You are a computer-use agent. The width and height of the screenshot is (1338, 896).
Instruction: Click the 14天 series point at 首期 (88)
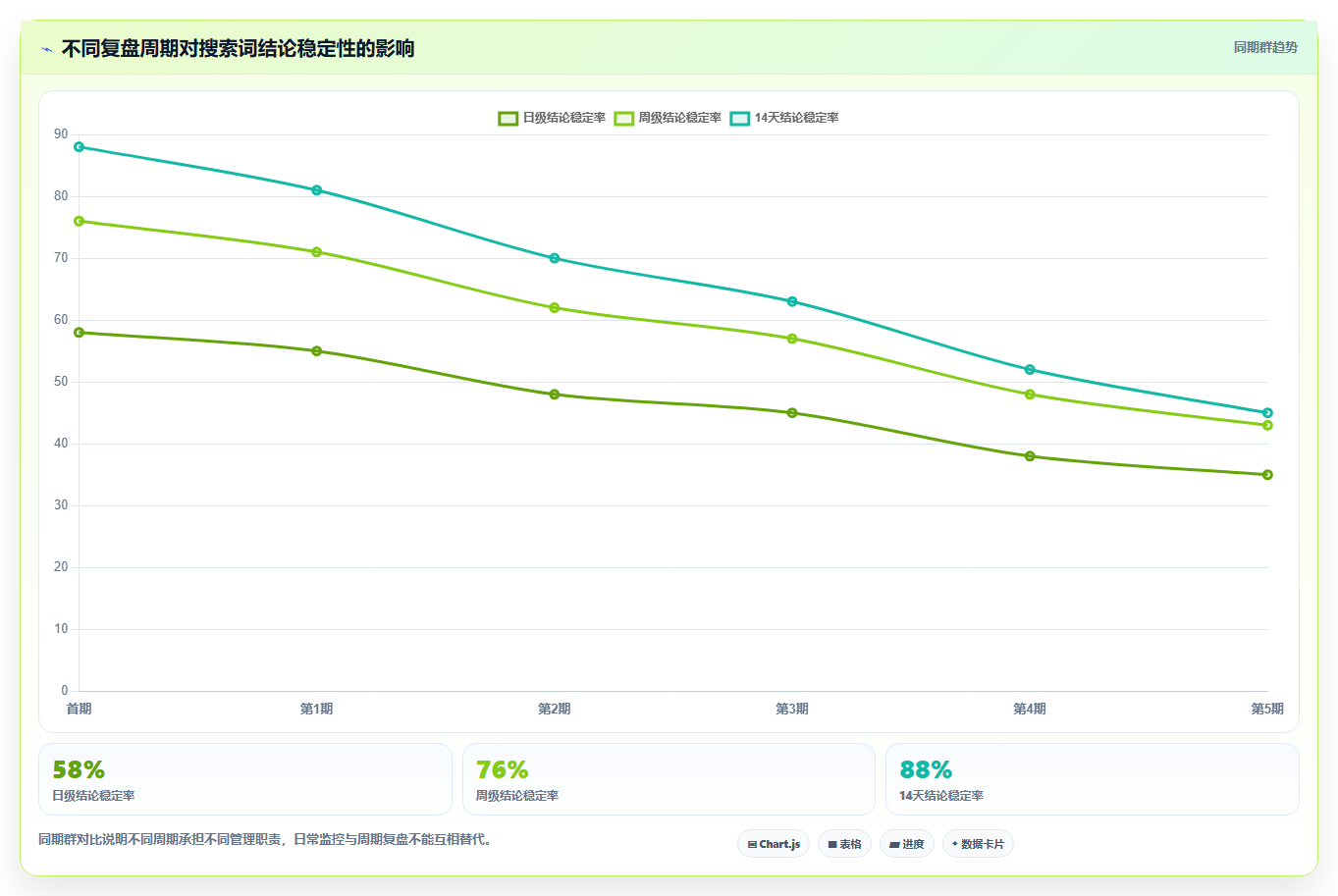point(80,147)
